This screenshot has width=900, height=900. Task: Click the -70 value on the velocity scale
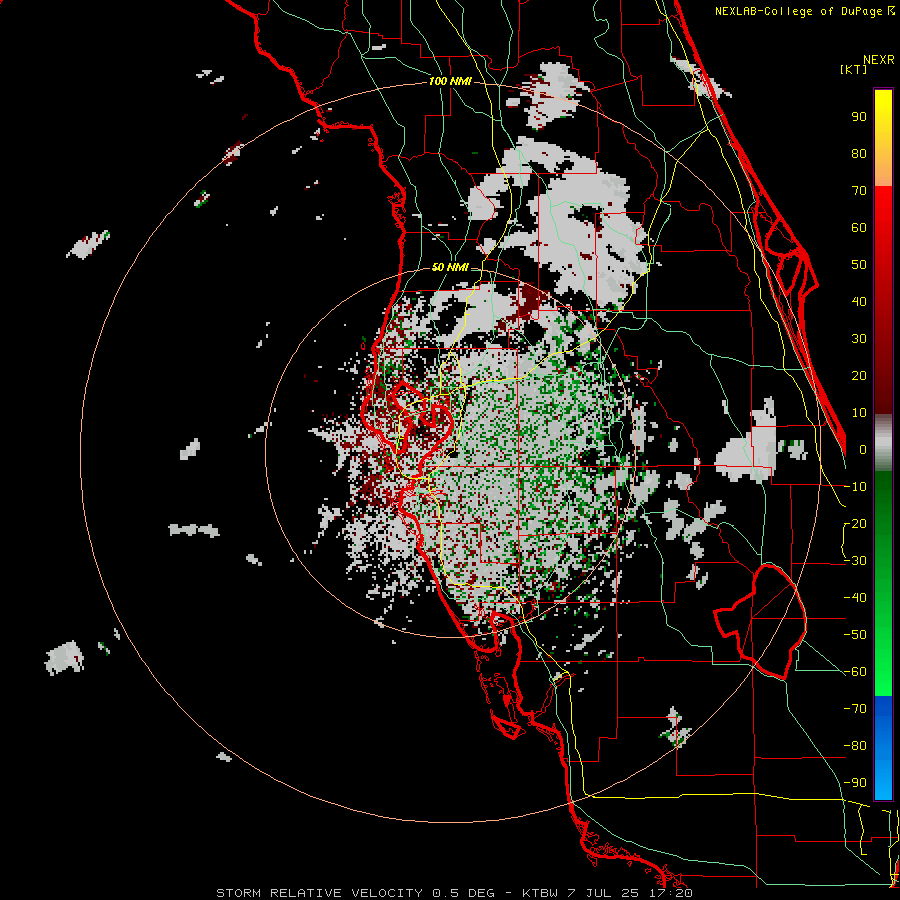click(x=855, y=709)
